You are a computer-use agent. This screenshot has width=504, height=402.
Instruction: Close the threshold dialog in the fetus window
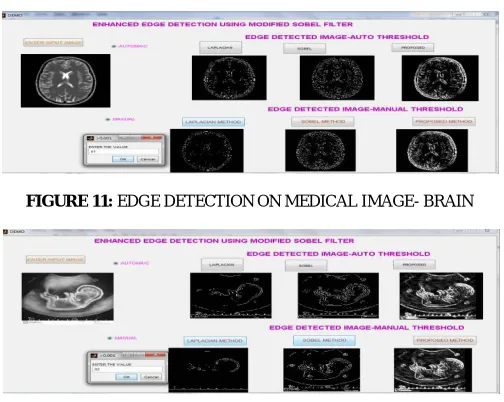click(156, 355)
